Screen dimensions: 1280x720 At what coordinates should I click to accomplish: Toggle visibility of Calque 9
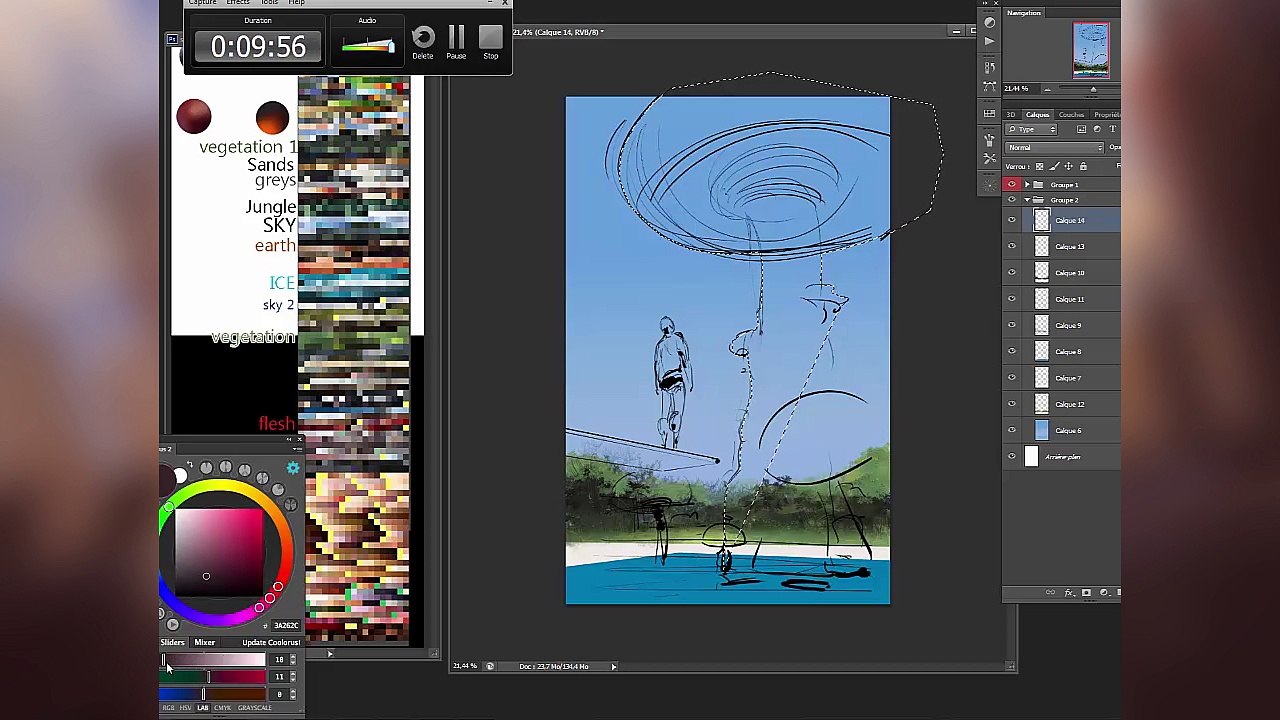(1012, 325)
